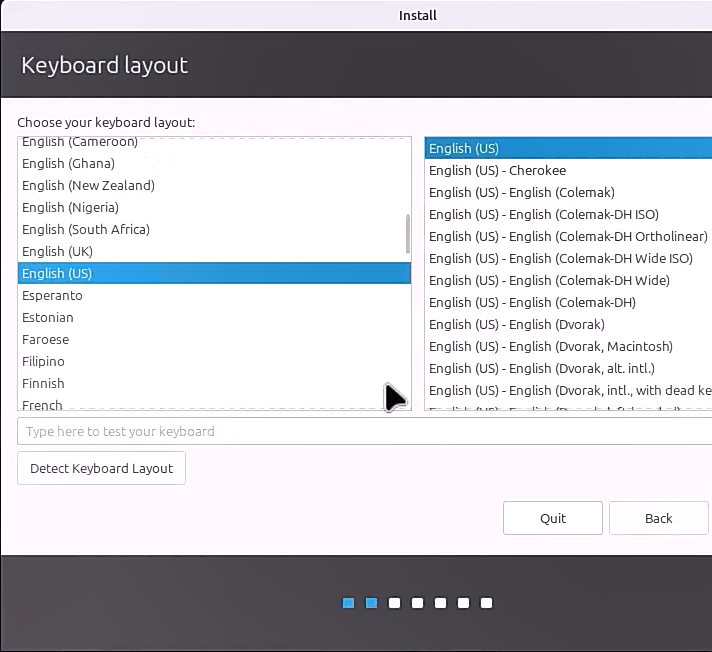
Task: Click the language list vertical scrollbar
Action: [407, 234]
